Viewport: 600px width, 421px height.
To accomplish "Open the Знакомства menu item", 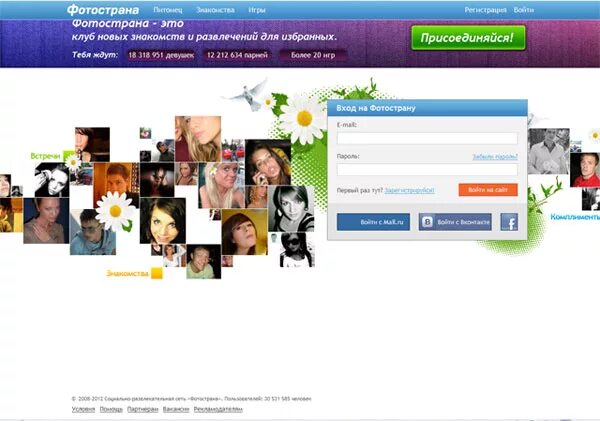I will tap(215, 10).
